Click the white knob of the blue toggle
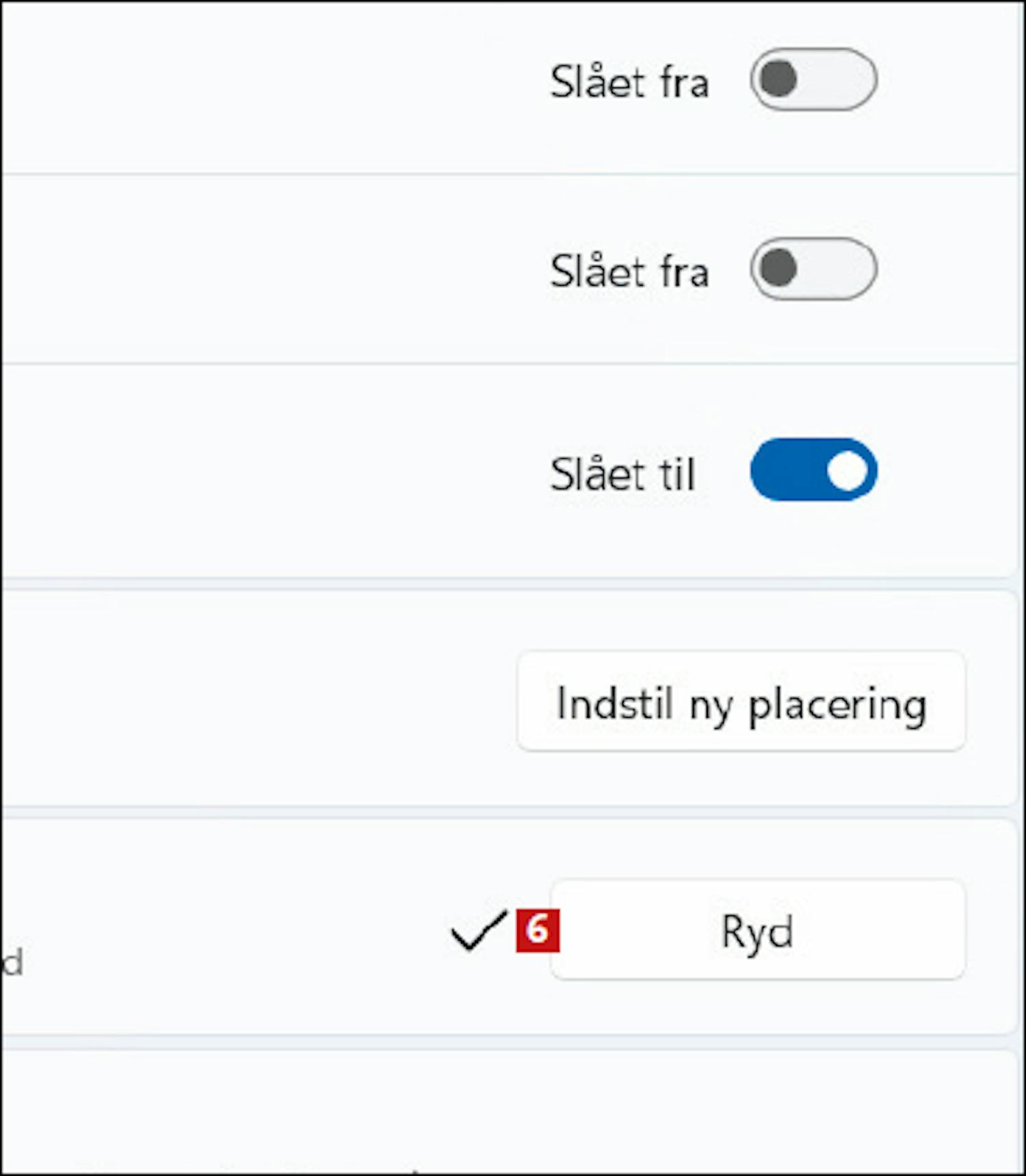Screen dimensions: 1026x1176 847,470
